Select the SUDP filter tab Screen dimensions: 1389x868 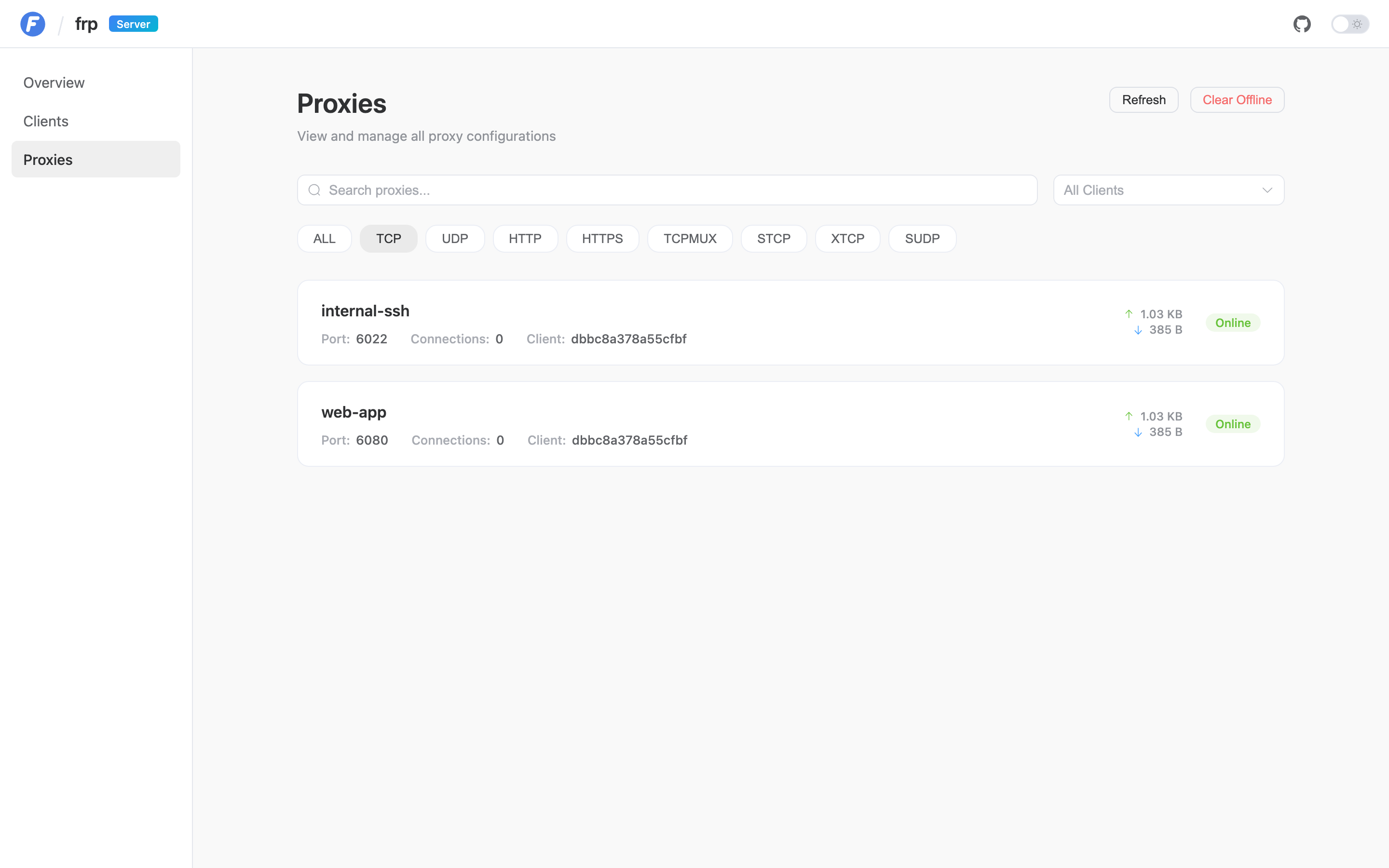coord(922,238)
